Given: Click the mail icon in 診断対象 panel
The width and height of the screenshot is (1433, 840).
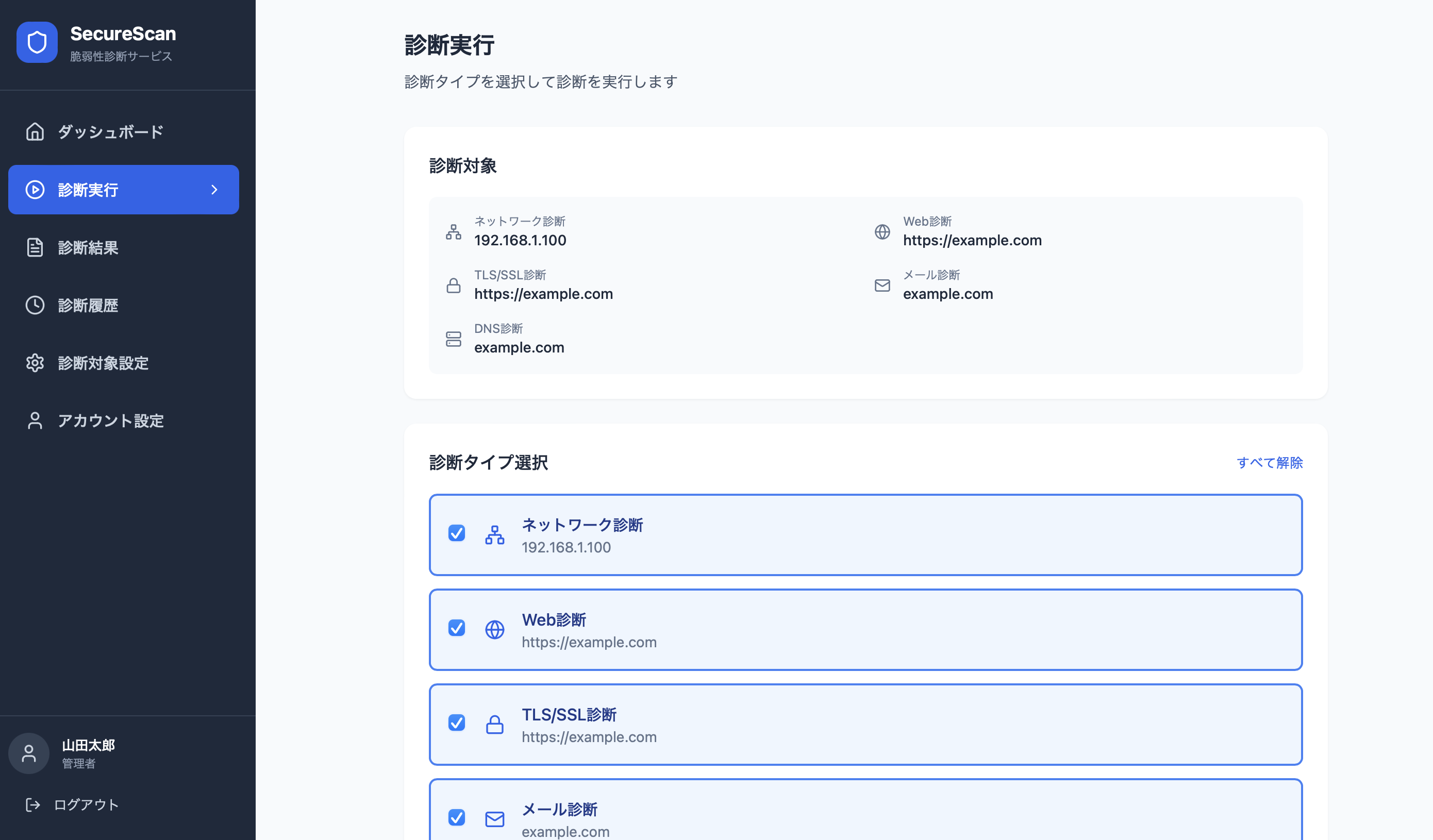Looking at the screenshot, I should coord(882,285).
